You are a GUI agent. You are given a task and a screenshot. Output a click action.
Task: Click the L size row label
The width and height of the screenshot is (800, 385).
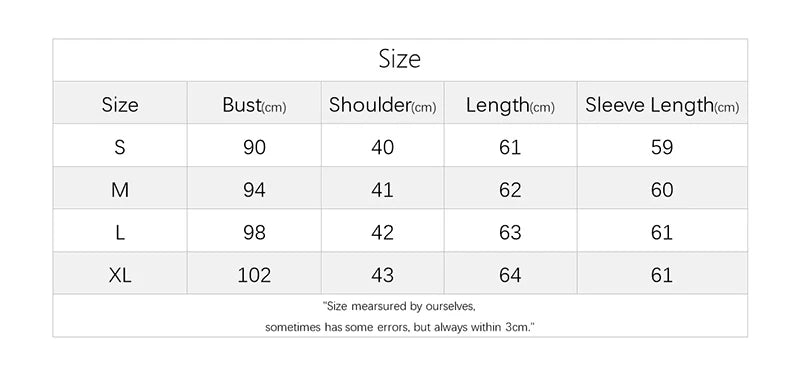120,233
